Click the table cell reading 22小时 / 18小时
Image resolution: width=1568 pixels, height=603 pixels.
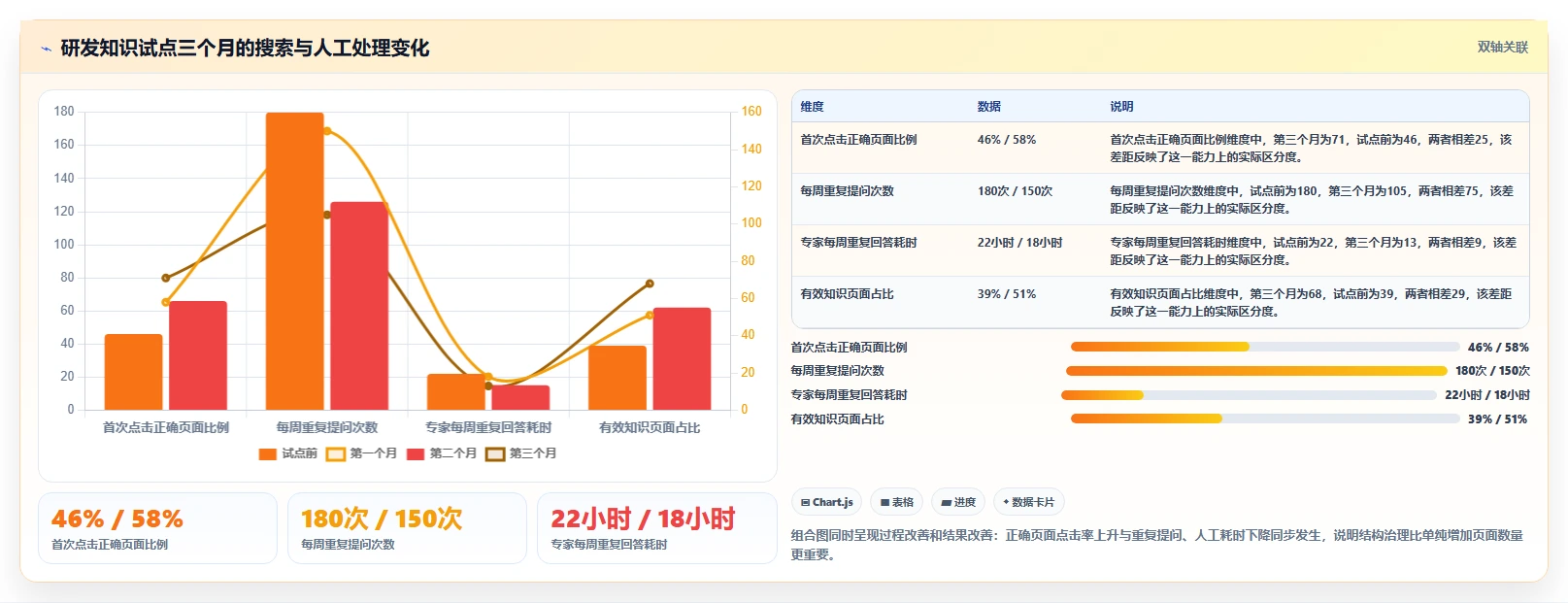[x=1019, y=243]
